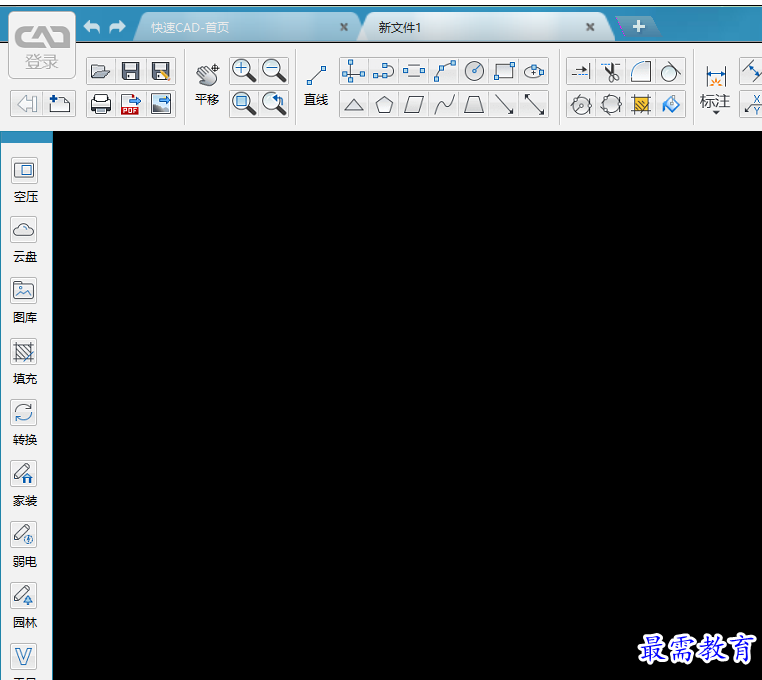Close the 新文件1 tab
762x680 pixels.
[590, 27]
